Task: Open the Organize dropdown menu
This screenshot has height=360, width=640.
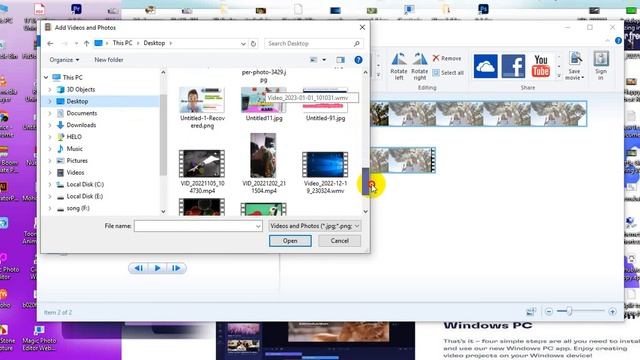Action: [64, 60]
